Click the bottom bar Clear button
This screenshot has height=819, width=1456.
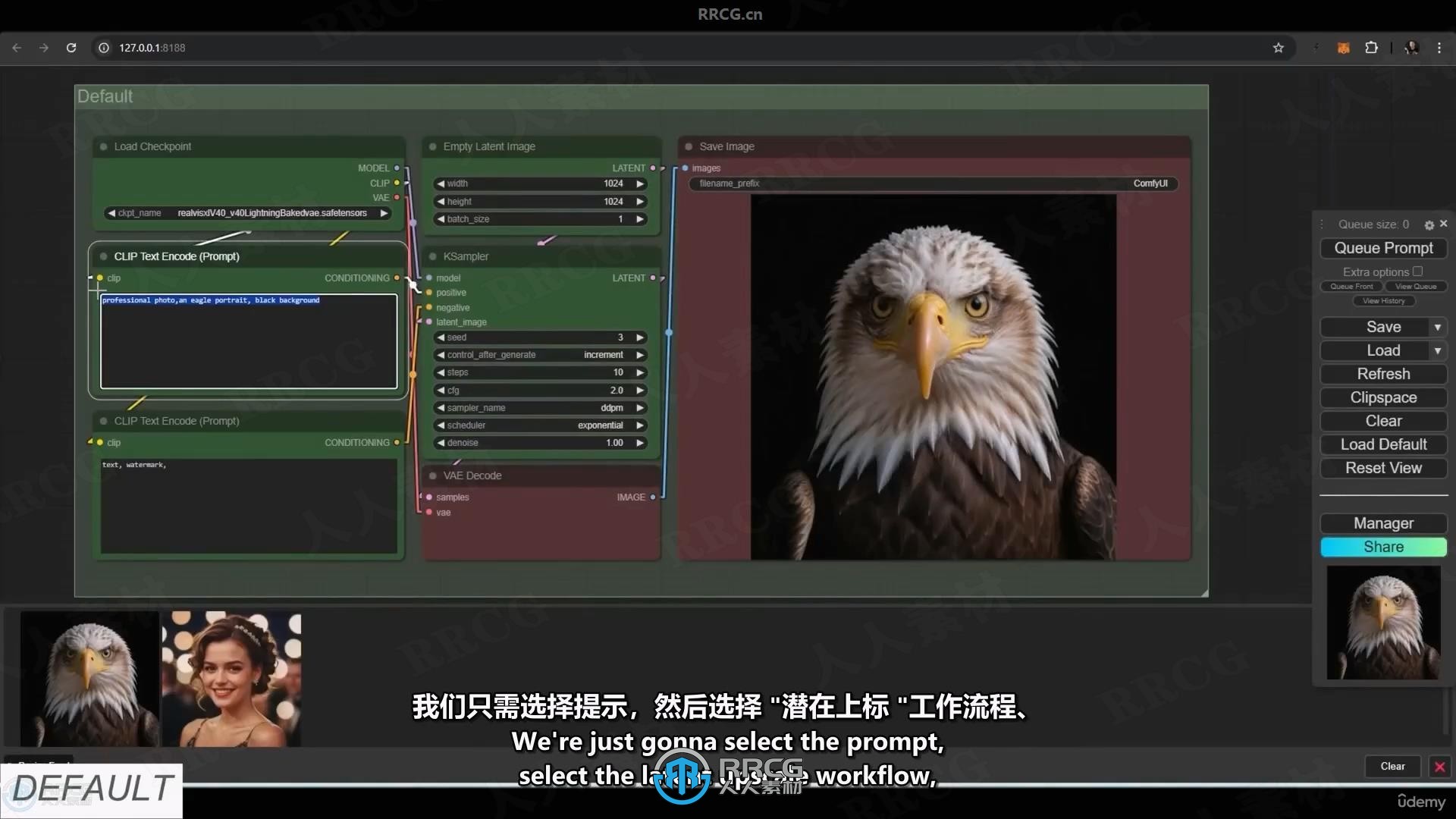tap(1392, 767)
